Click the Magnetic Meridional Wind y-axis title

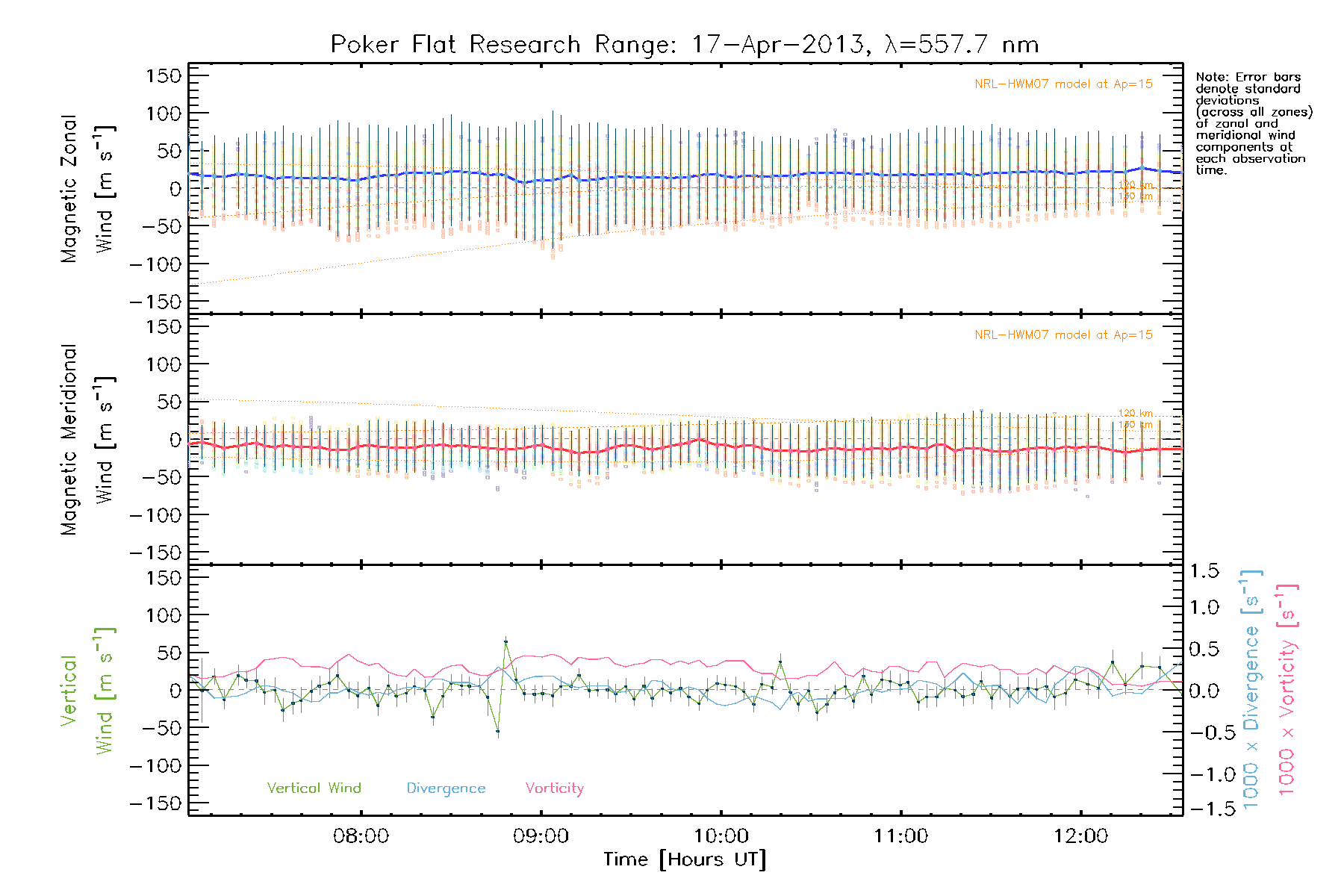pyautogui.click(x=87, y=440)
